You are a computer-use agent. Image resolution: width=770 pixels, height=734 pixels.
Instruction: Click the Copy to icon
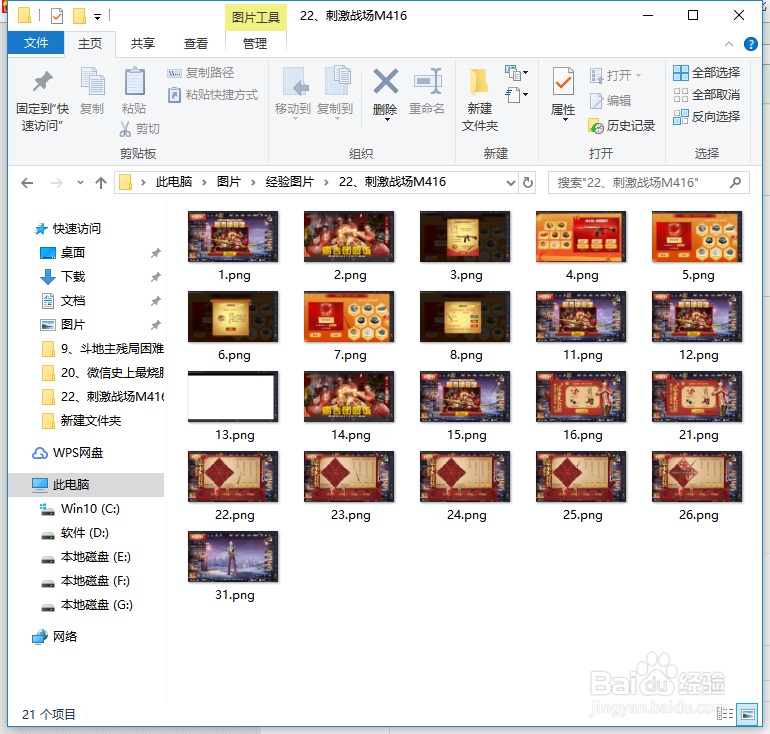click(x=337, y=81)
